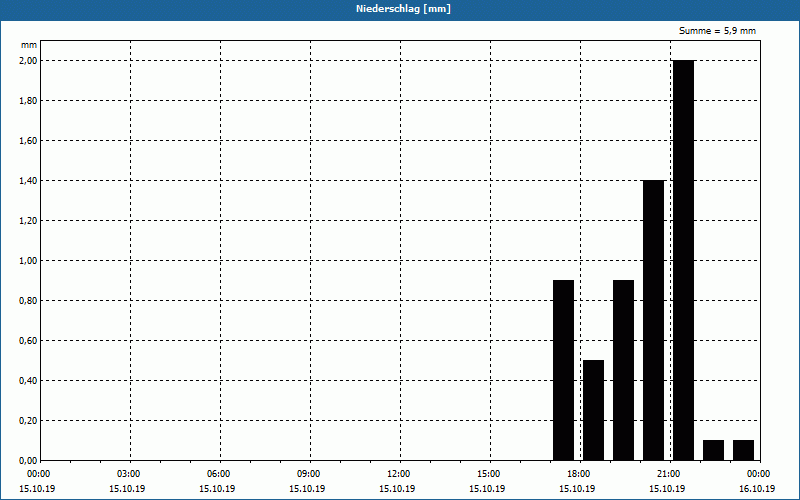Click the 0,40 y-axis label
This screenshot has width=800, height=500.
[x=28, y=381]
